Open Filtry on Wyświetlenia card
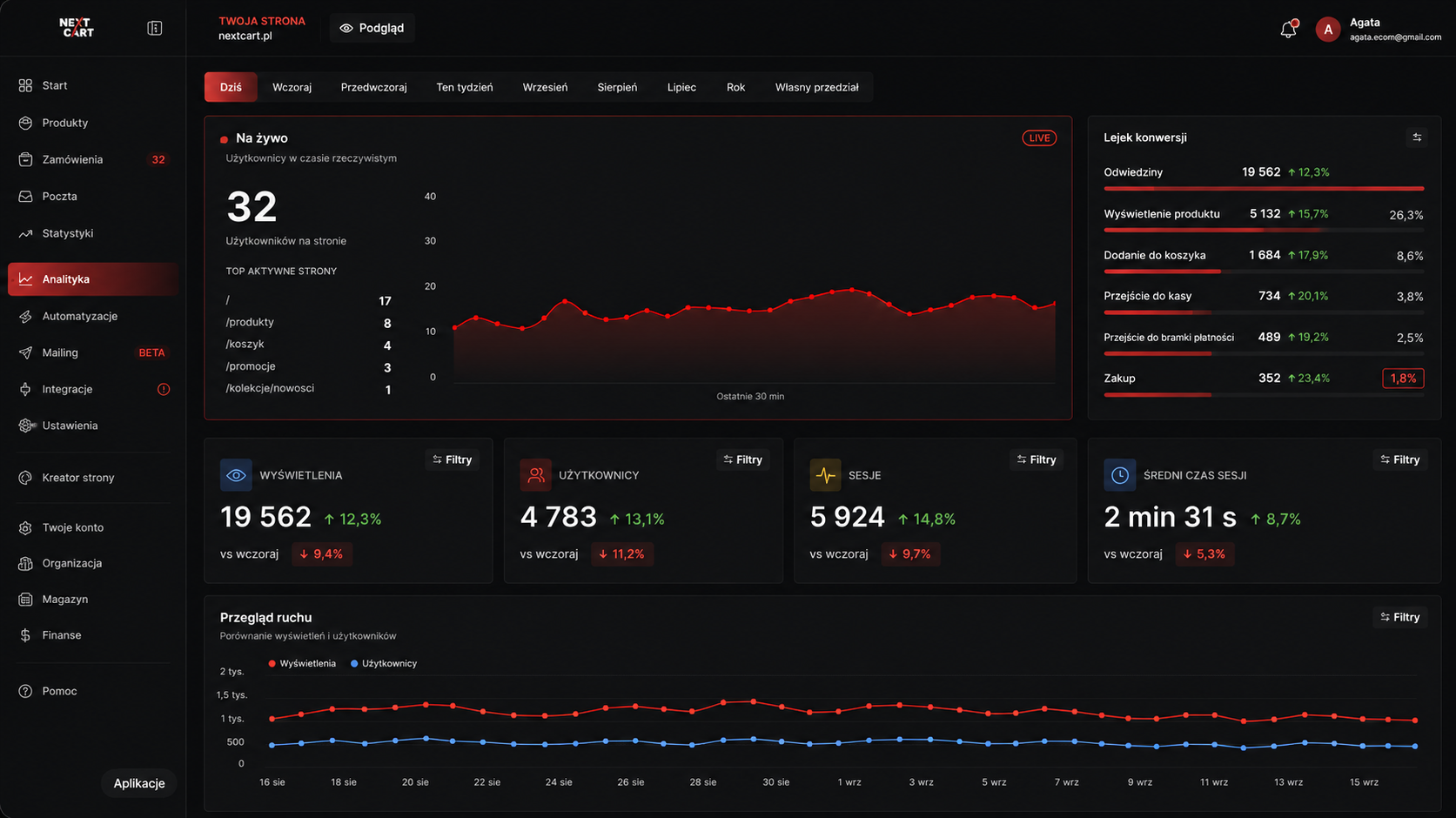Image resolution: width=1456 pixels, height=818 pixels. pos(453,459)
